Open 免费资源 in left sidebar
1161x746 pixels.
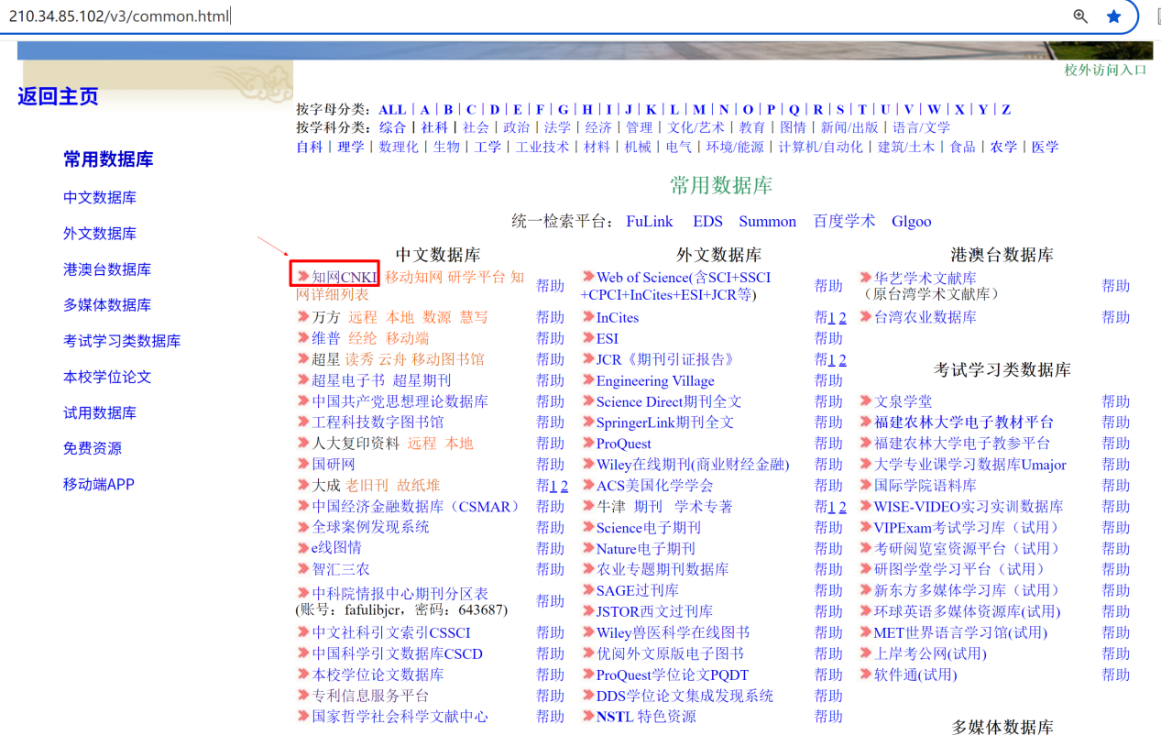(93, 448)
